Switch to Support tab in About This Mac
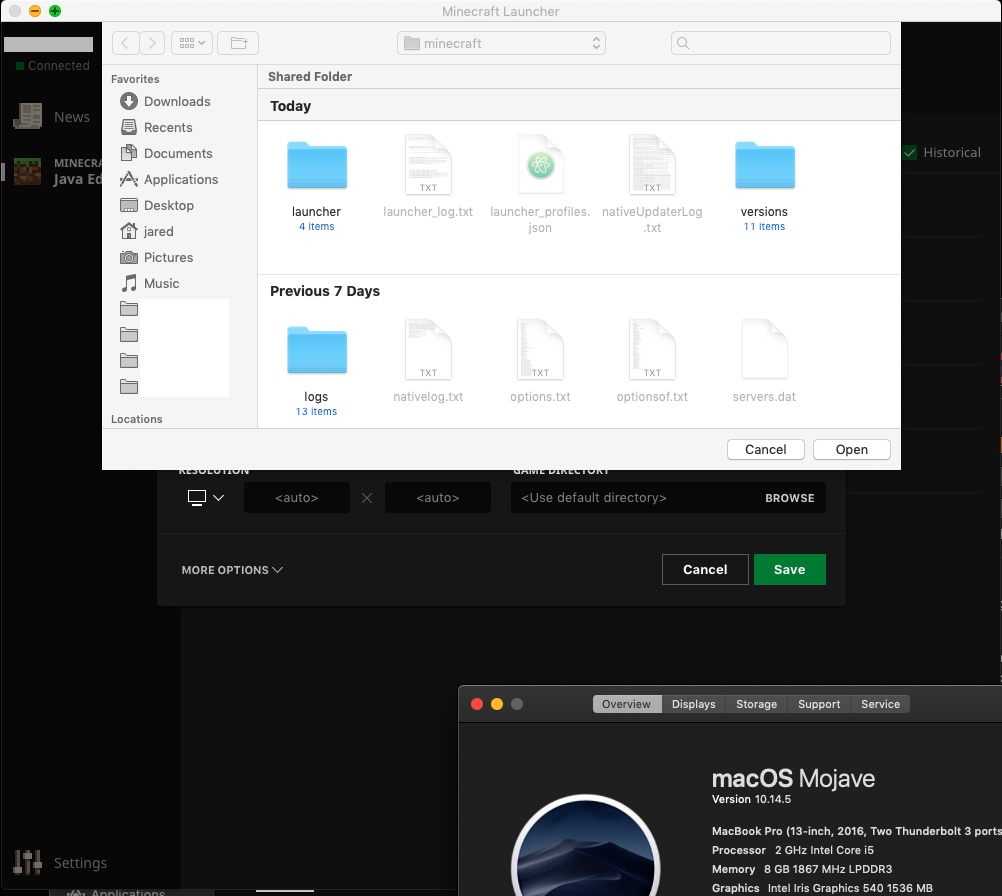1002x896 pixels. [819, 704]
